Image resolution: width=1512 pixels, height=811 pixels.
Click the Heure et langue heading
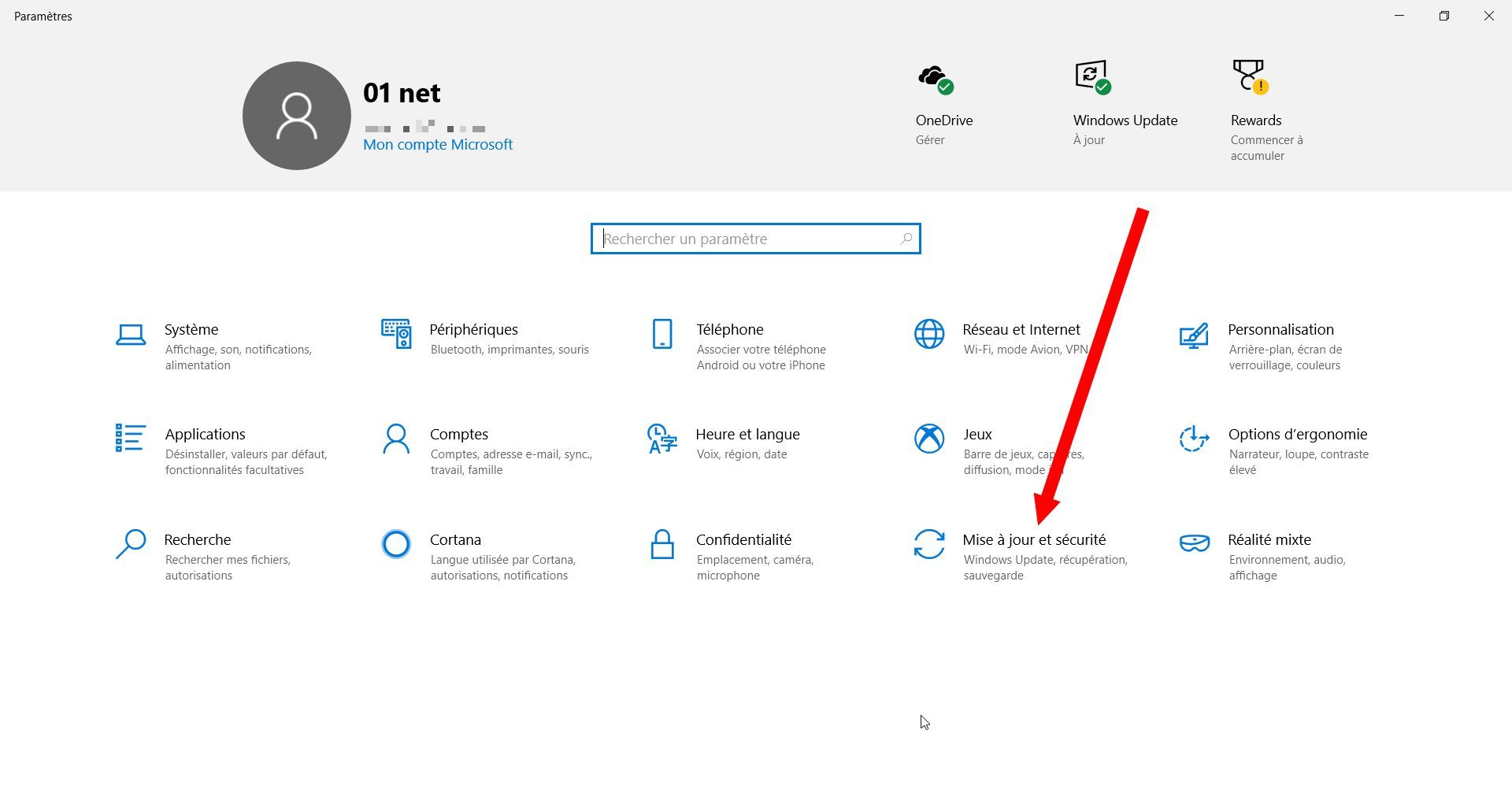click(747, 434)
